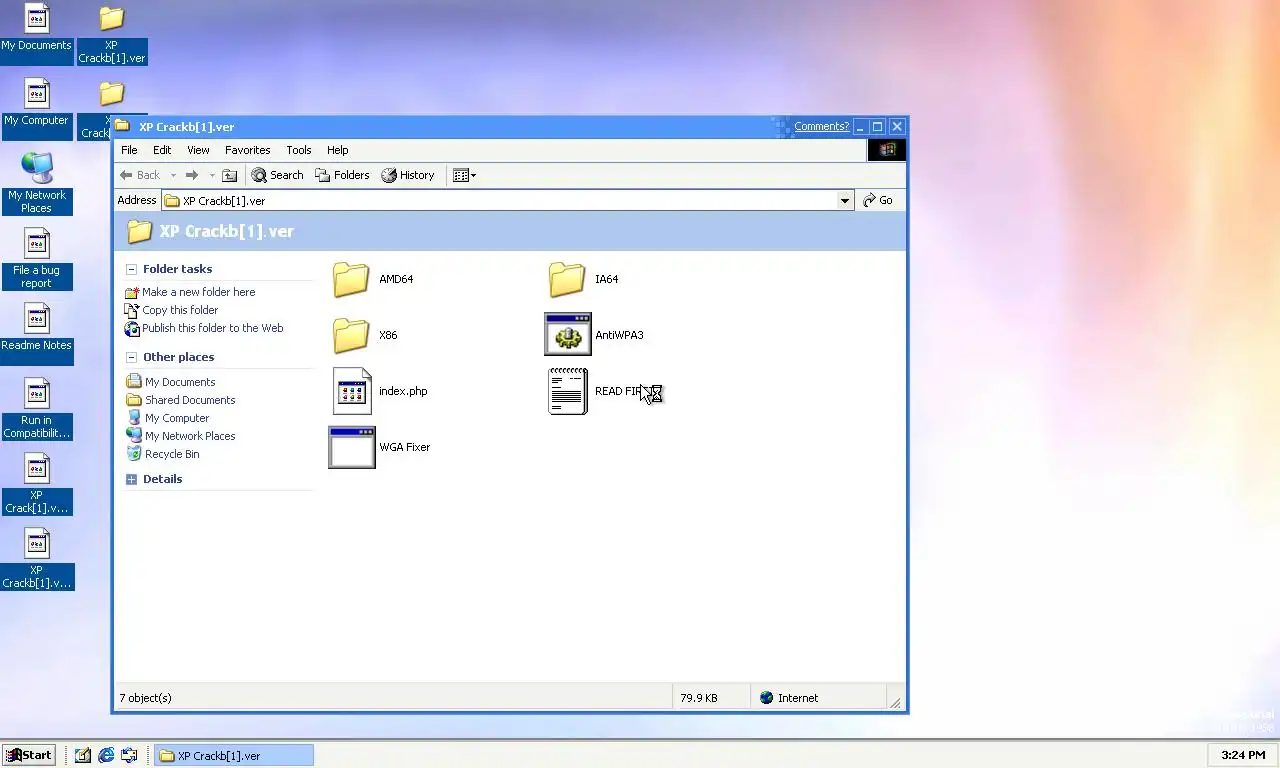
Task: Open the File menu
Action: (x=129, y=150)
